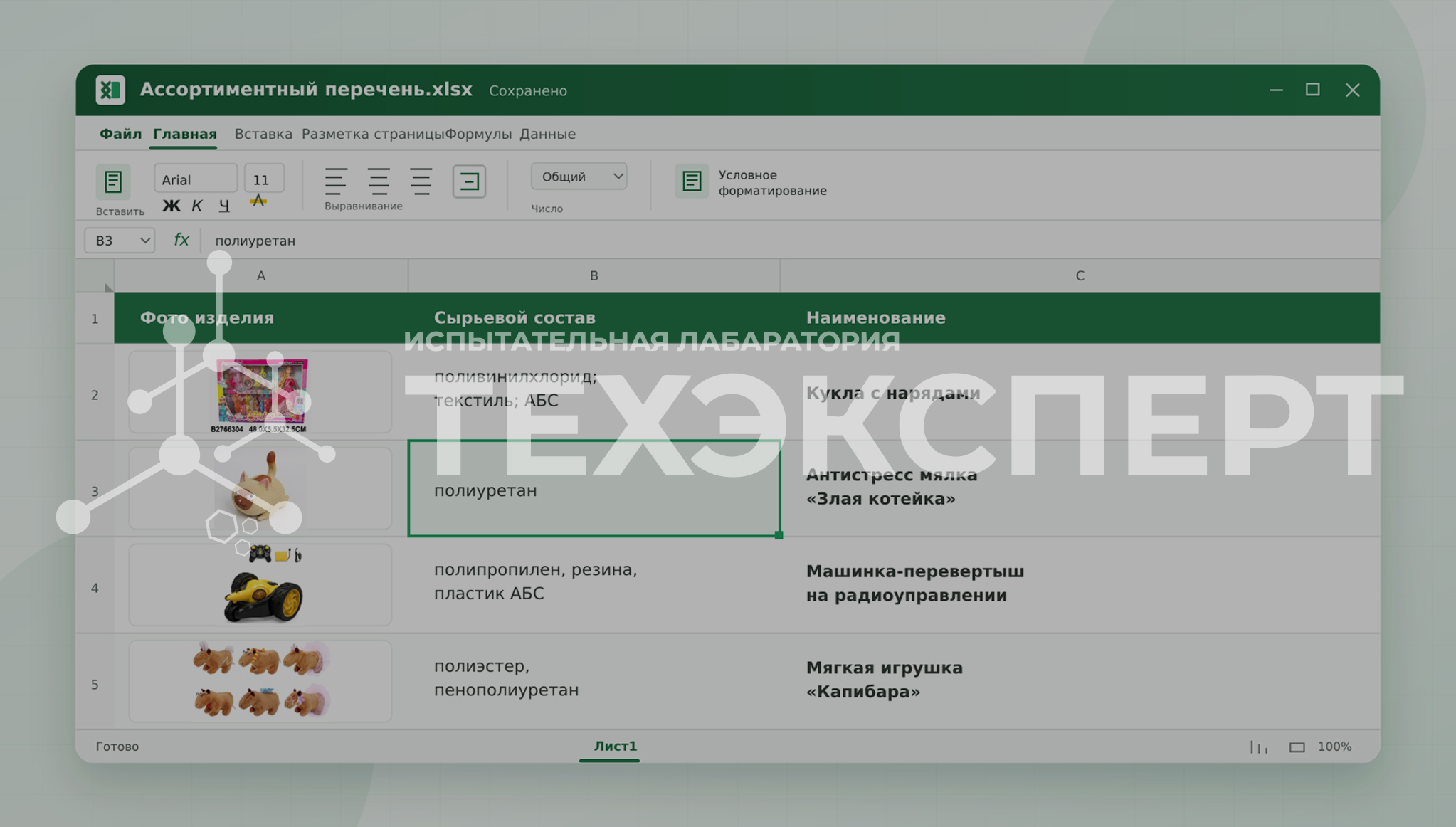
Task: Switch to the Лист1 sheet tab
Action: click(616, 746)
